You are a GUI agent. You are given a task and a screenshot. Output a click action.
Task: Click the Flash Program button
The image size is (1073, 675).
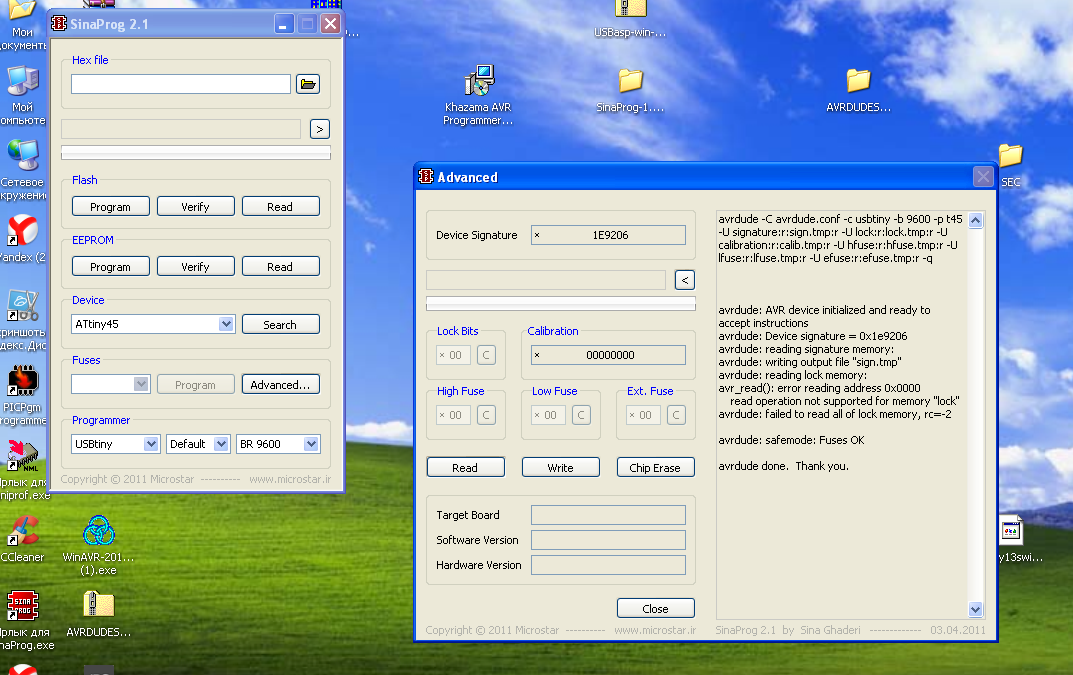tap(110, 207)
